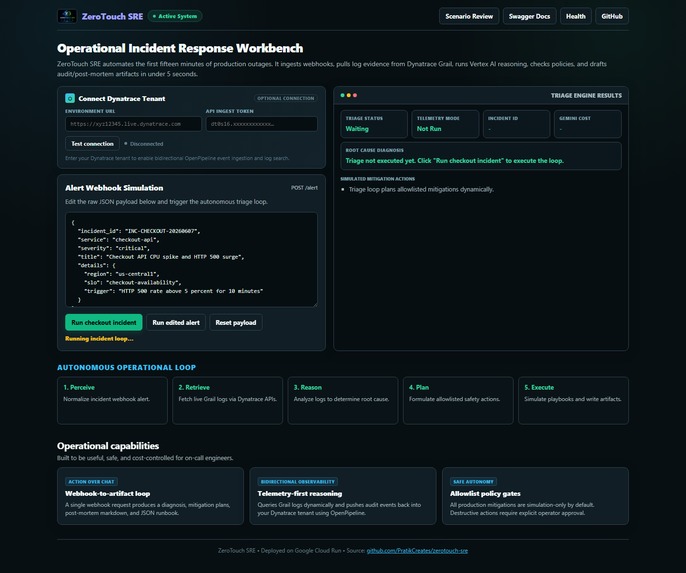686x573 pixels.
Task: Click inside the JSON payload editor
Action: [191, 260]
